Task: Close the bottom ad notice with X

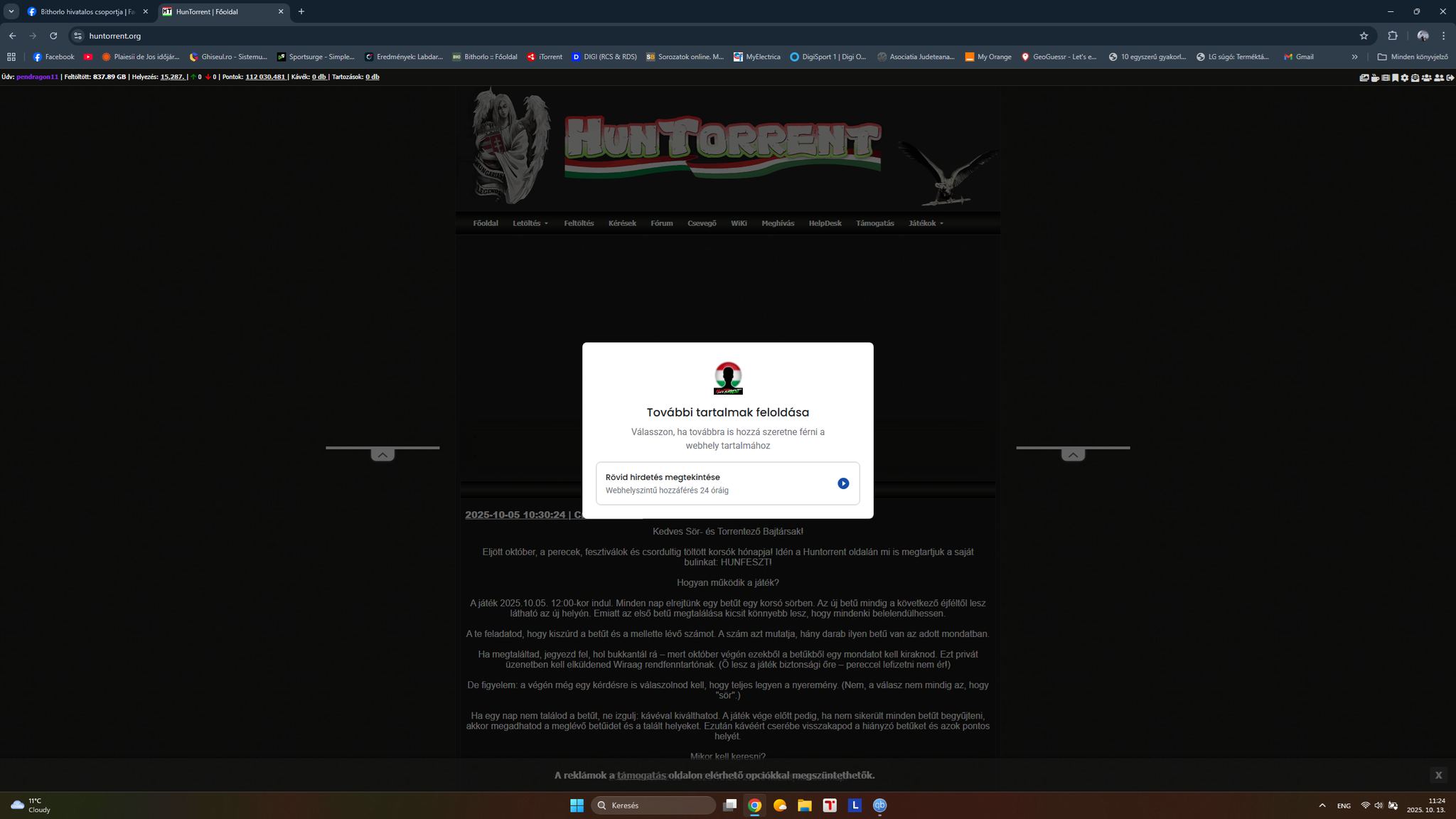Action: (x=1438, y=775)
